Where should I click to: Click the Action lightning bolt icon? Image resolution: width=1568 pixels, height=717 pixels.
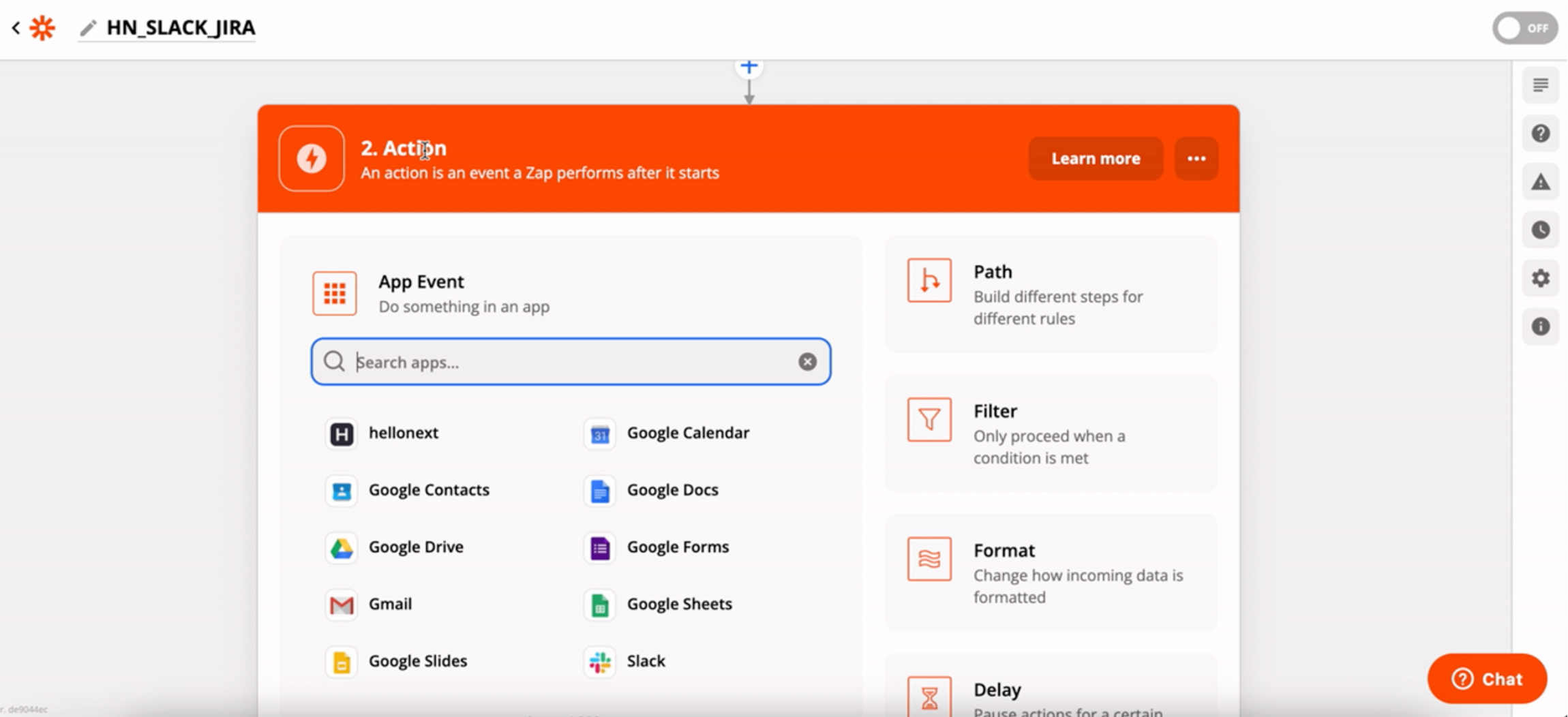(x=312, y=158)
